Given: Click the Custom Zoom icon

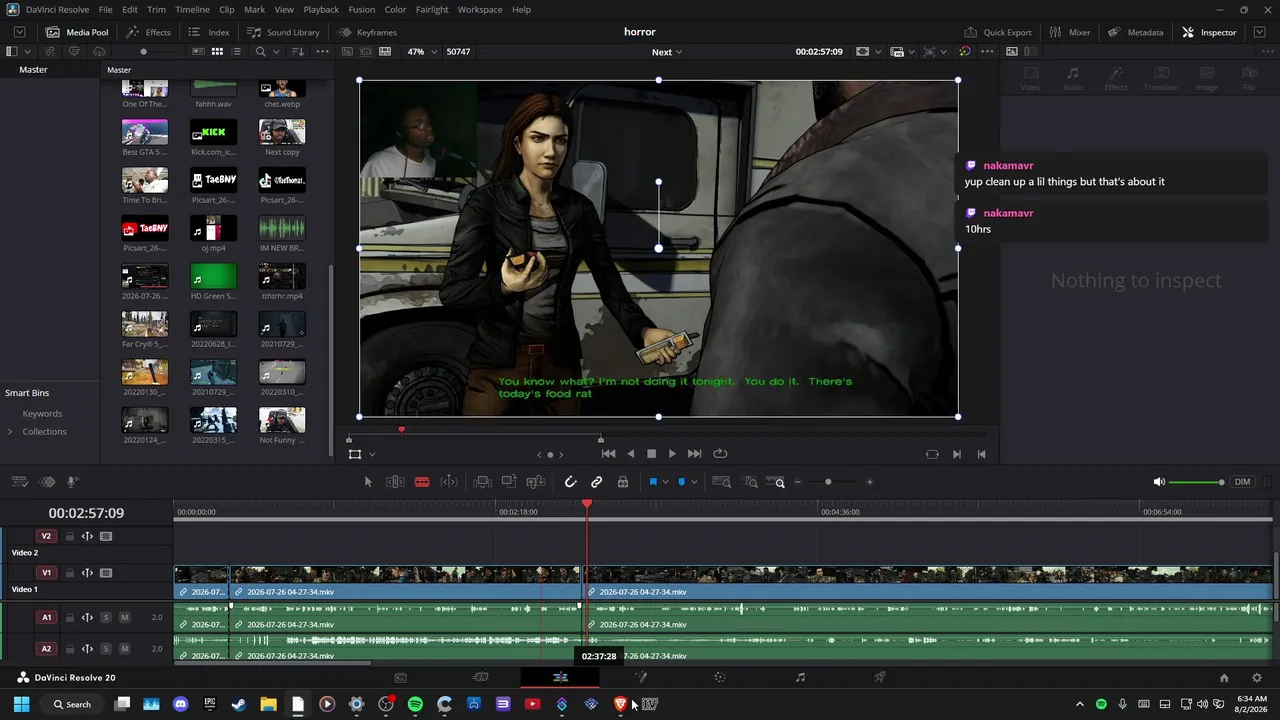Looking at the screenshot, I should click(776, 482).
